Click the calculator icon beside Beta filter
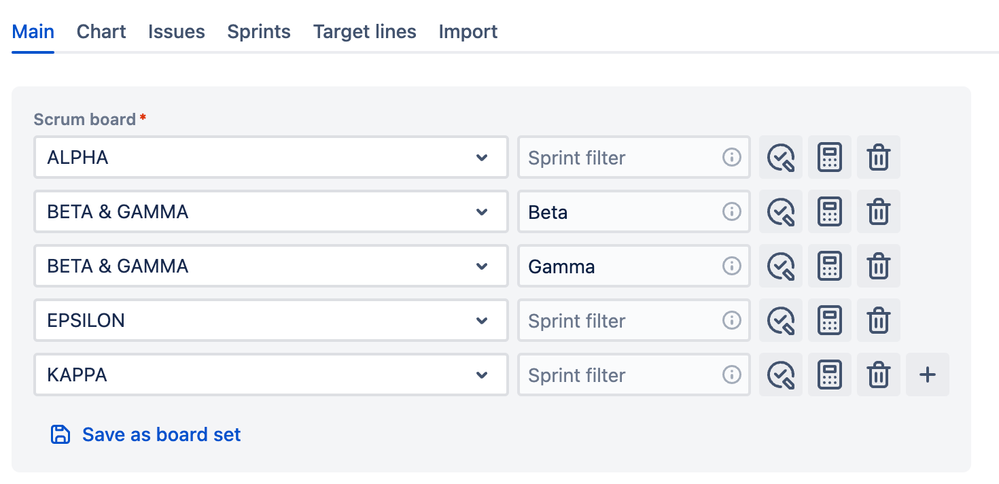This screenshot has height=484, width=999. coord(829,212)
